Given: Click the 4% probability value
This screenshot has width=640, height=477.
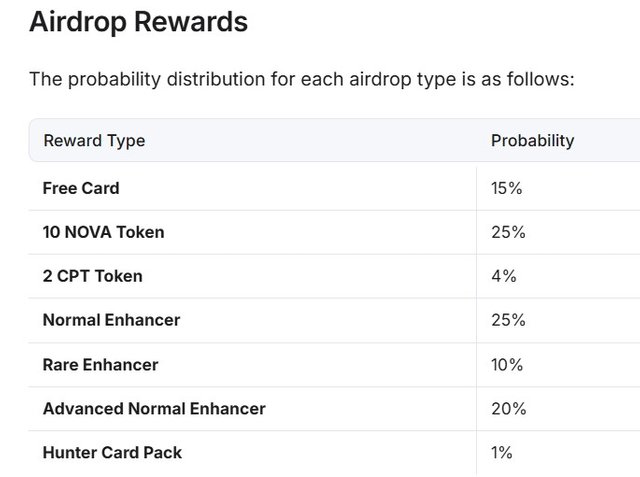Looking at the screenshot, I should click(504, 276).
